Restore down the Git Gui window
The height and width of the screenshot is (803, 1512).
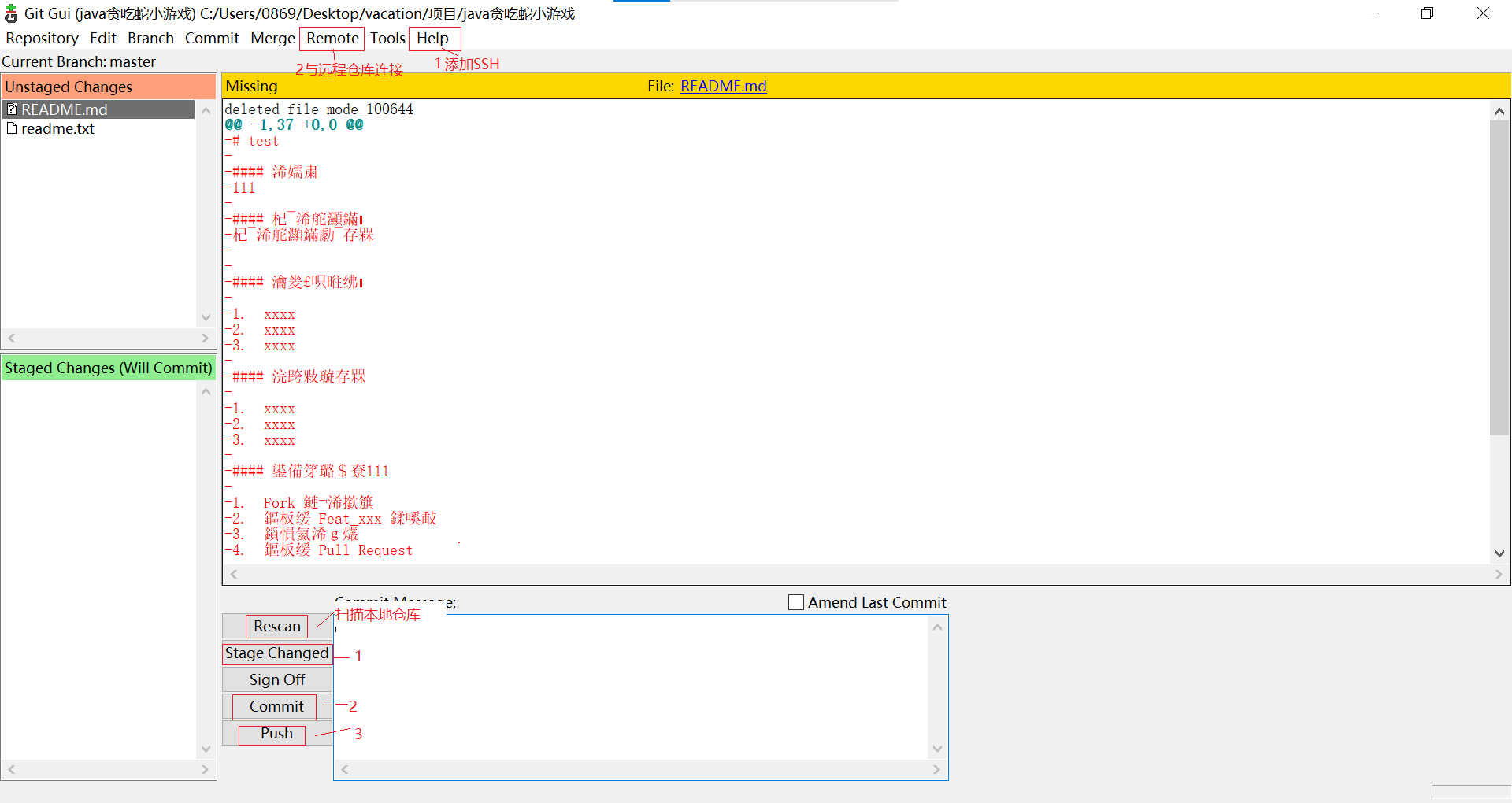[1427, 13]
